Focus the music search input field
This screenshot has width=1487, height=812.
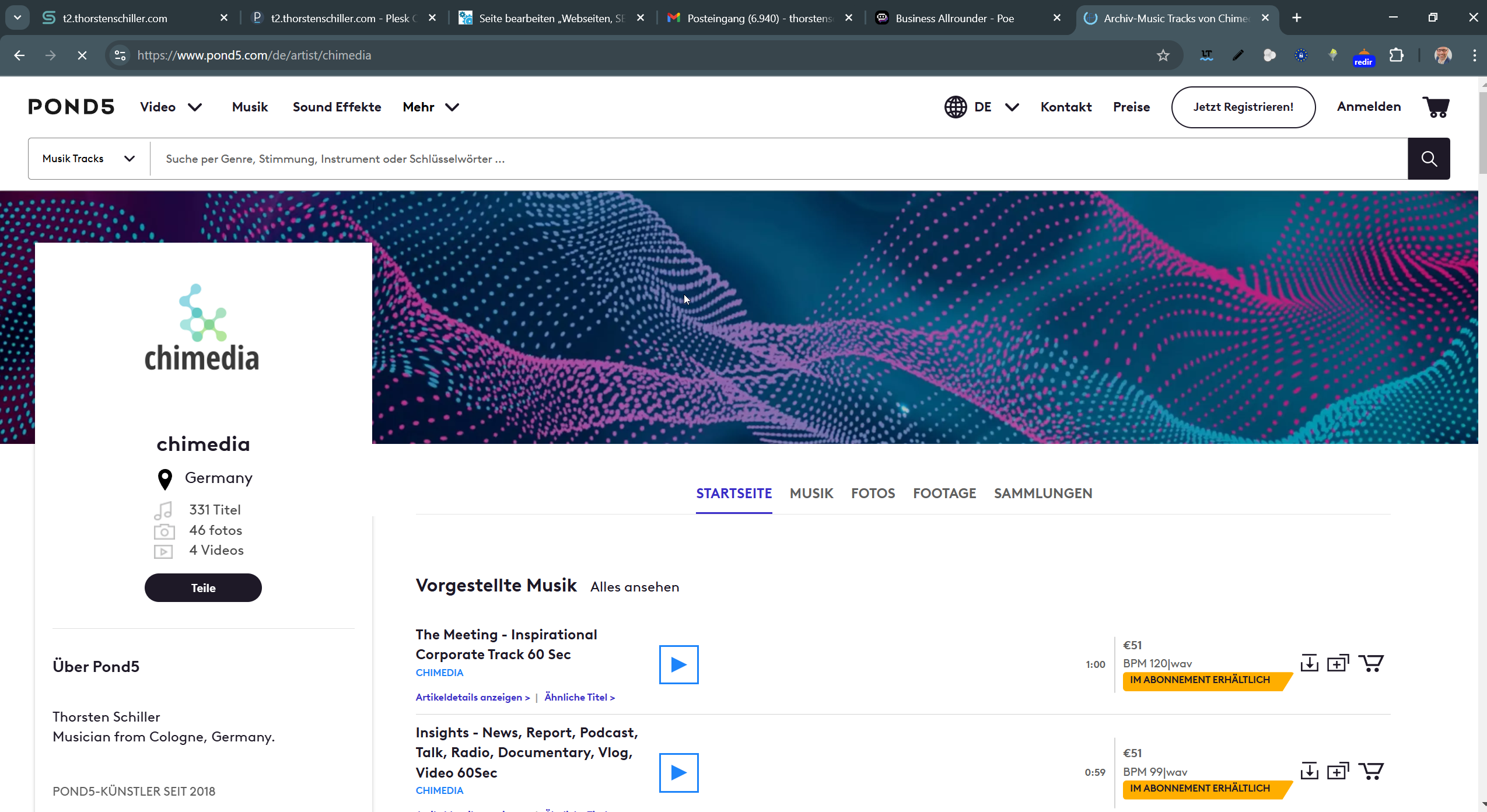(779, 159)
